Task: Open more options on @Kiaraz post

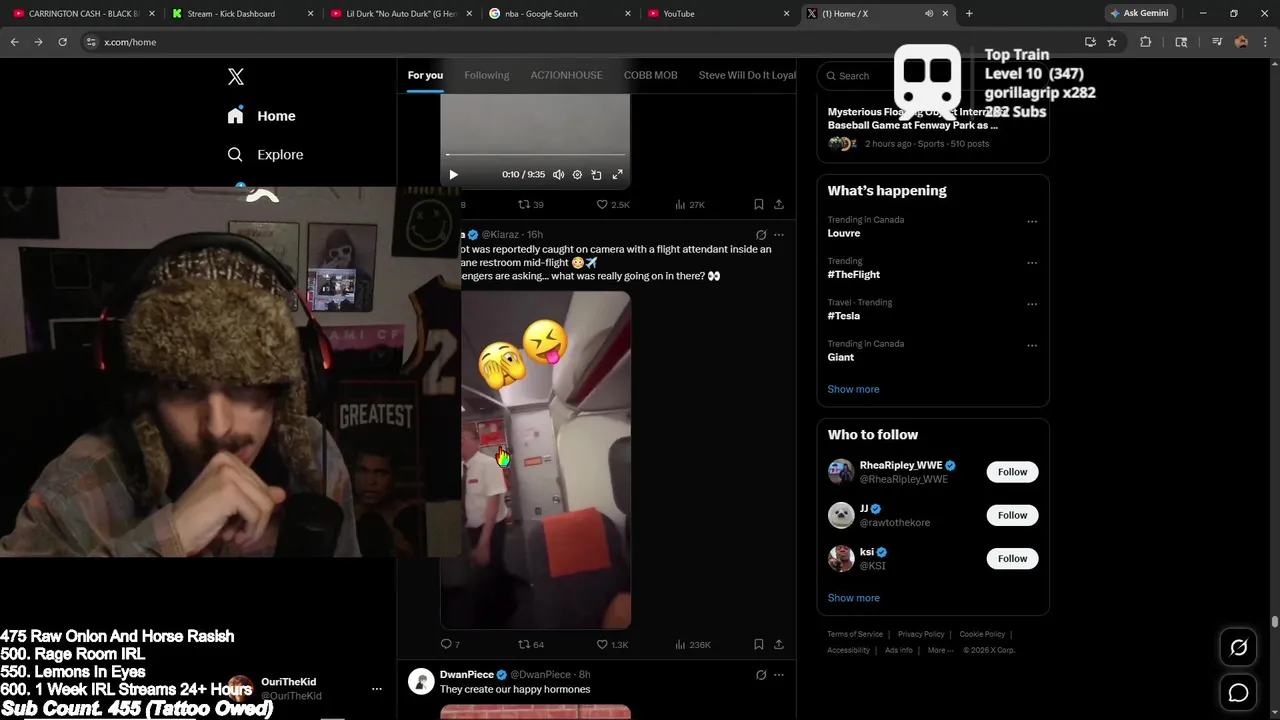Action: 779,235
